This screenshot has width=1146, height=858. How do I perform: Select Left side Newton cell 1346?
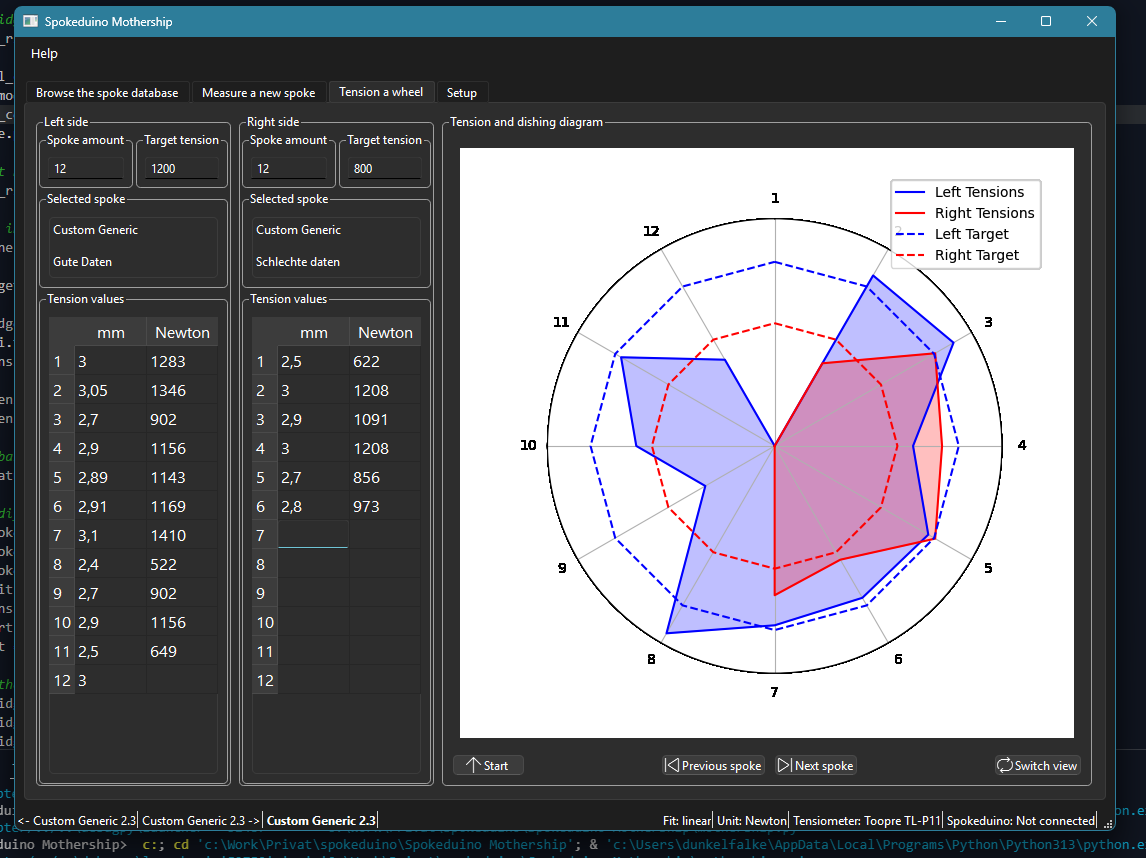click(182, 391)
